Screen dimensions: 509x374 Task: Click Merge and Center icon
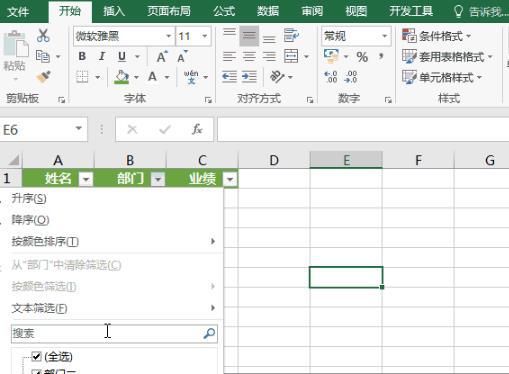(x=291, y=56)
